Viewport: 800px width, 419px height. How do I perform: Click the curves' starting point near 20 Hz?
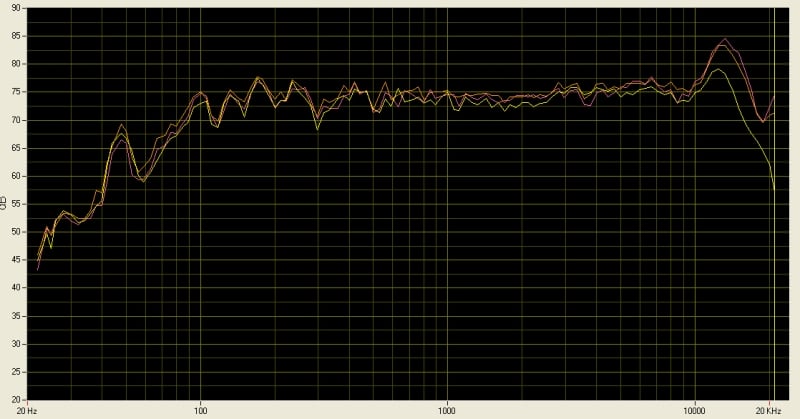38,266
